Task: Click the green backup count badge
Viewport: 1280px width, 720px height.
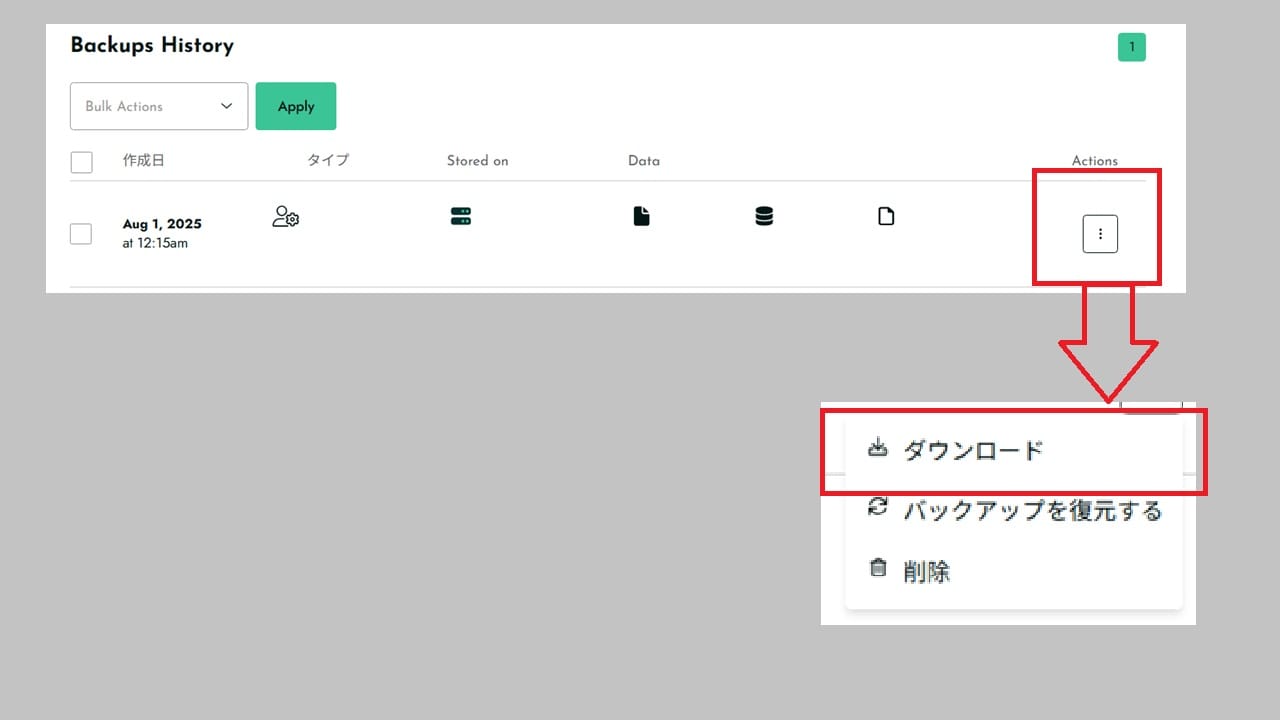Action: pos(1131,47)
